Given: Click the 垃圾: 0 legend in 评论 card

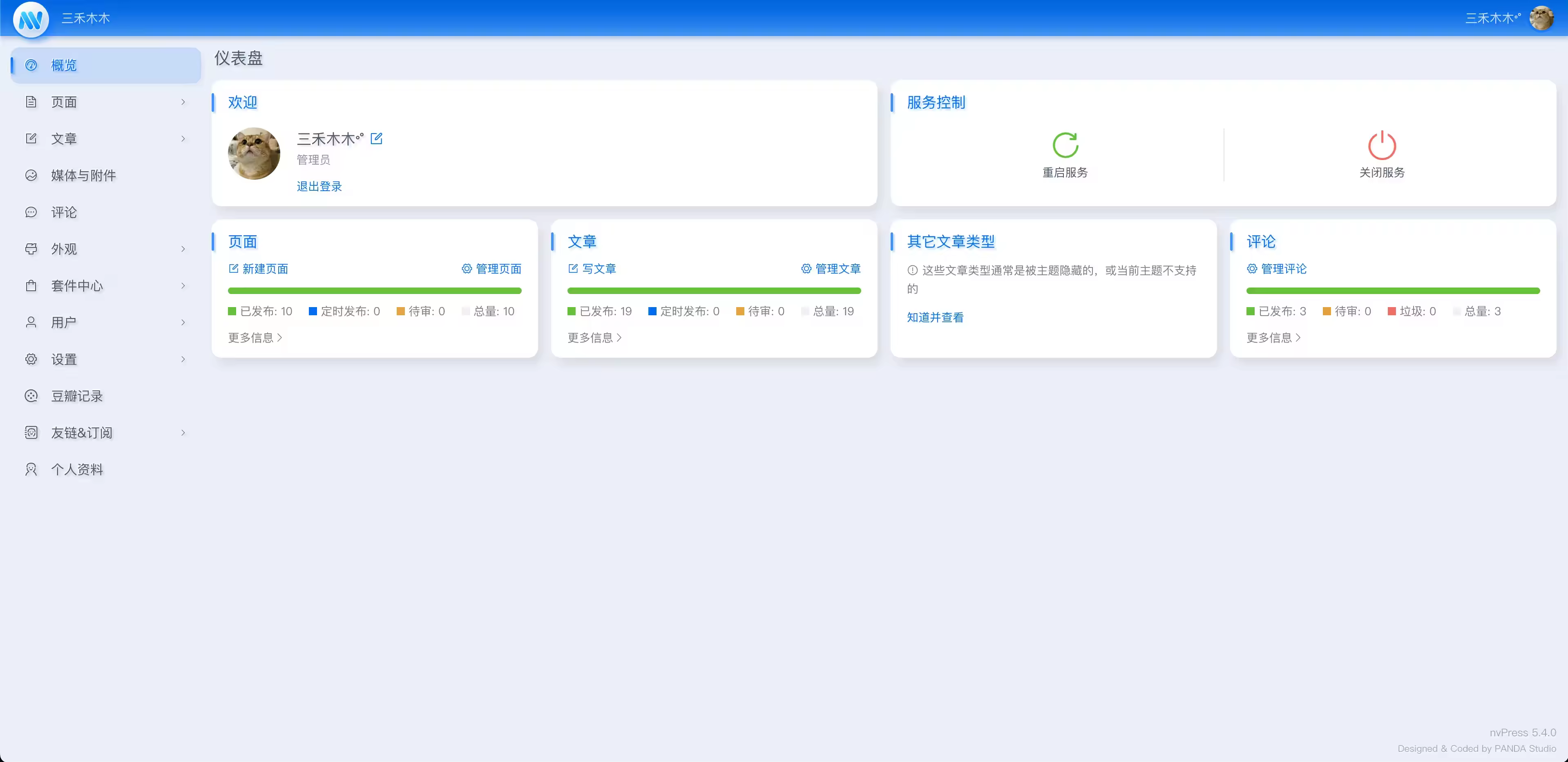Looking at the screenshot, I should point(1412,311).
